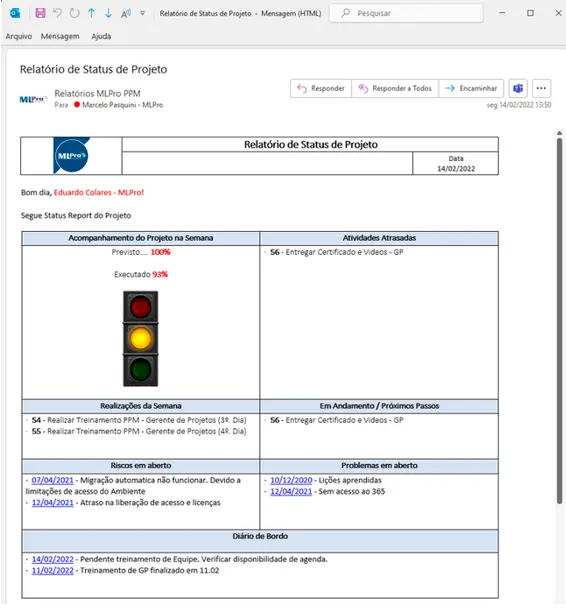
Task: Click the Read Aloud icon
Action: (126, 13)
